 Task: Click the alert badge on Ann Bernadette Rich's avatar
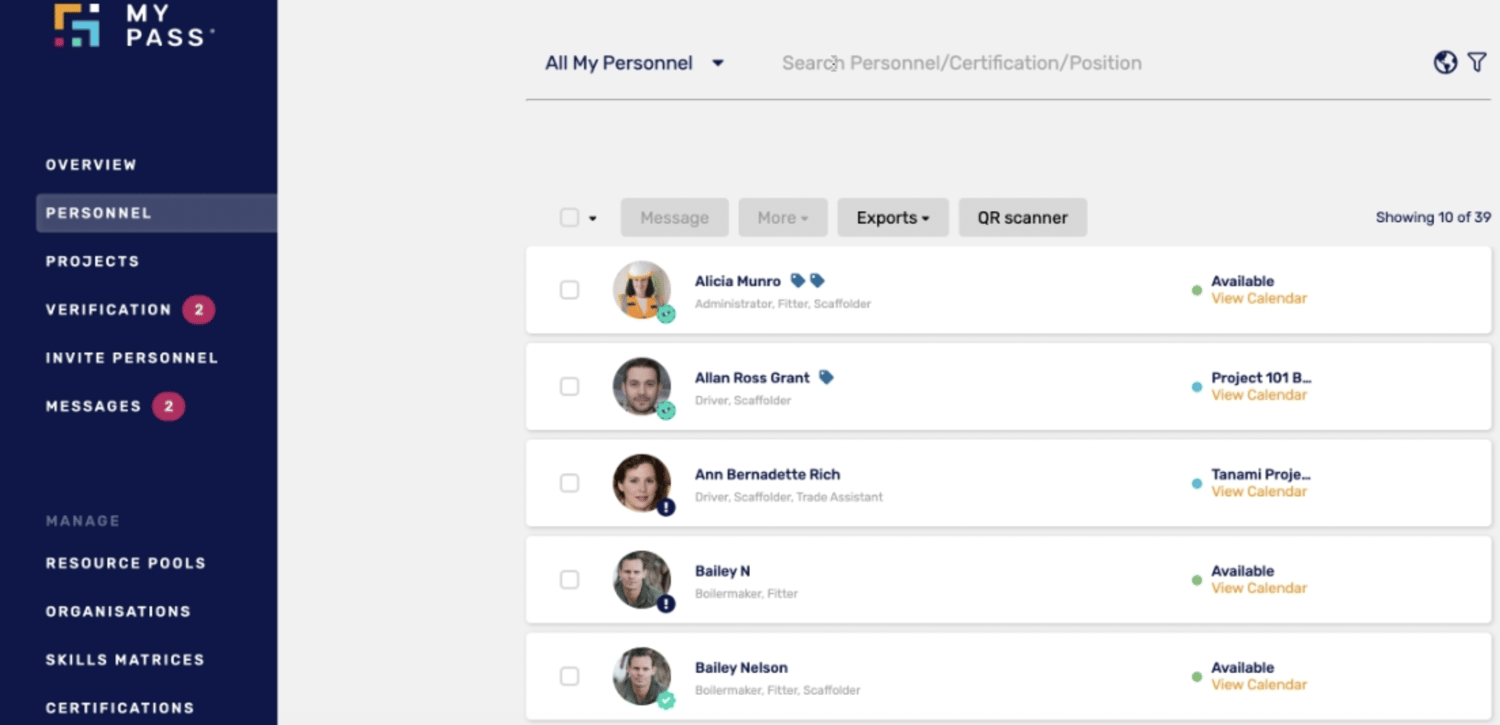tap(667, 507)
